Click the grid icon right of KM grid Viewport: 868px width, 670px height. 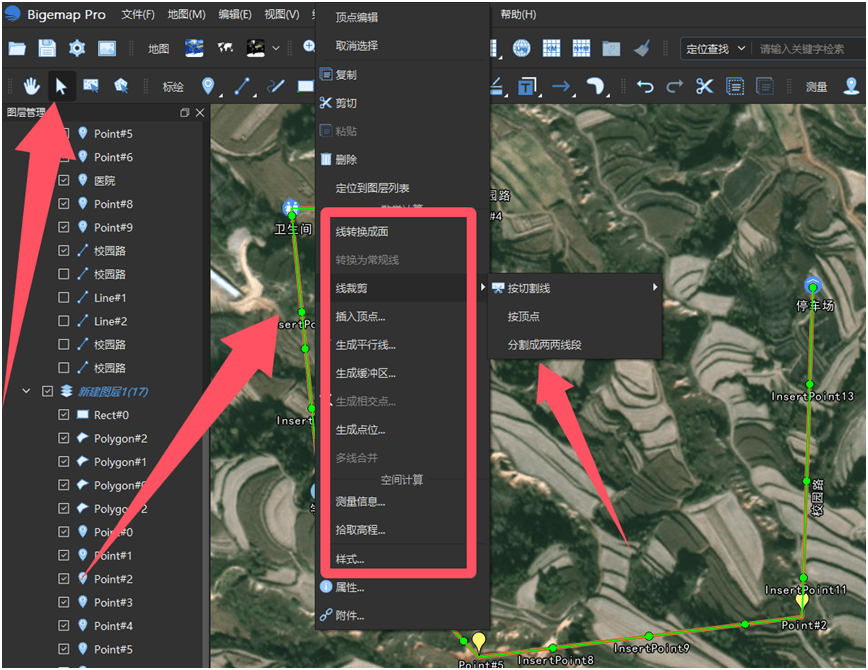pos(581,49)
